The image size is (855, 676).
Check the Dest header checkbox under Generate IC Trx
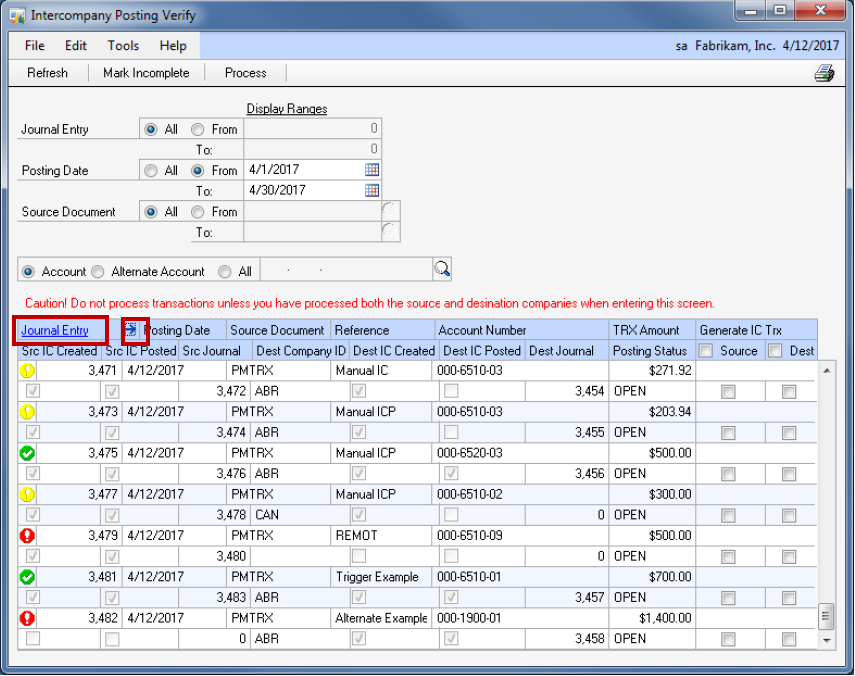(x=775, y=351)
